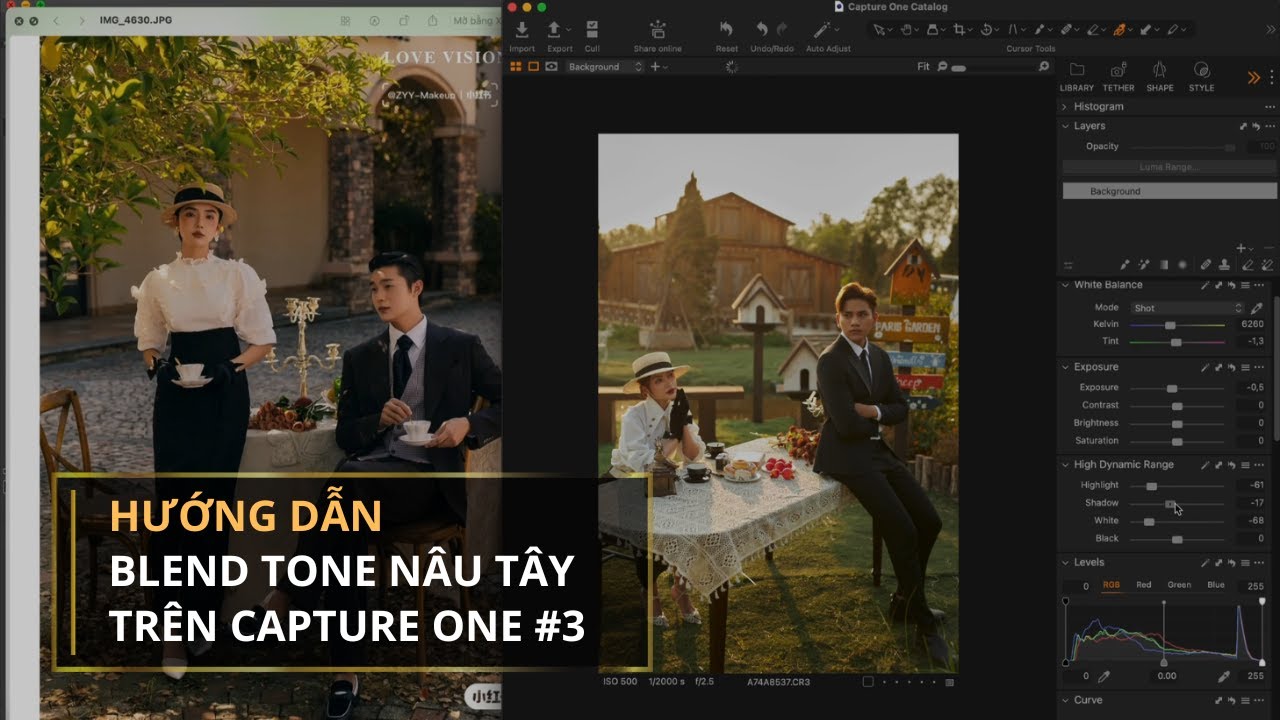
Task: Click the Export icon
Action: [x=555, y=30]
